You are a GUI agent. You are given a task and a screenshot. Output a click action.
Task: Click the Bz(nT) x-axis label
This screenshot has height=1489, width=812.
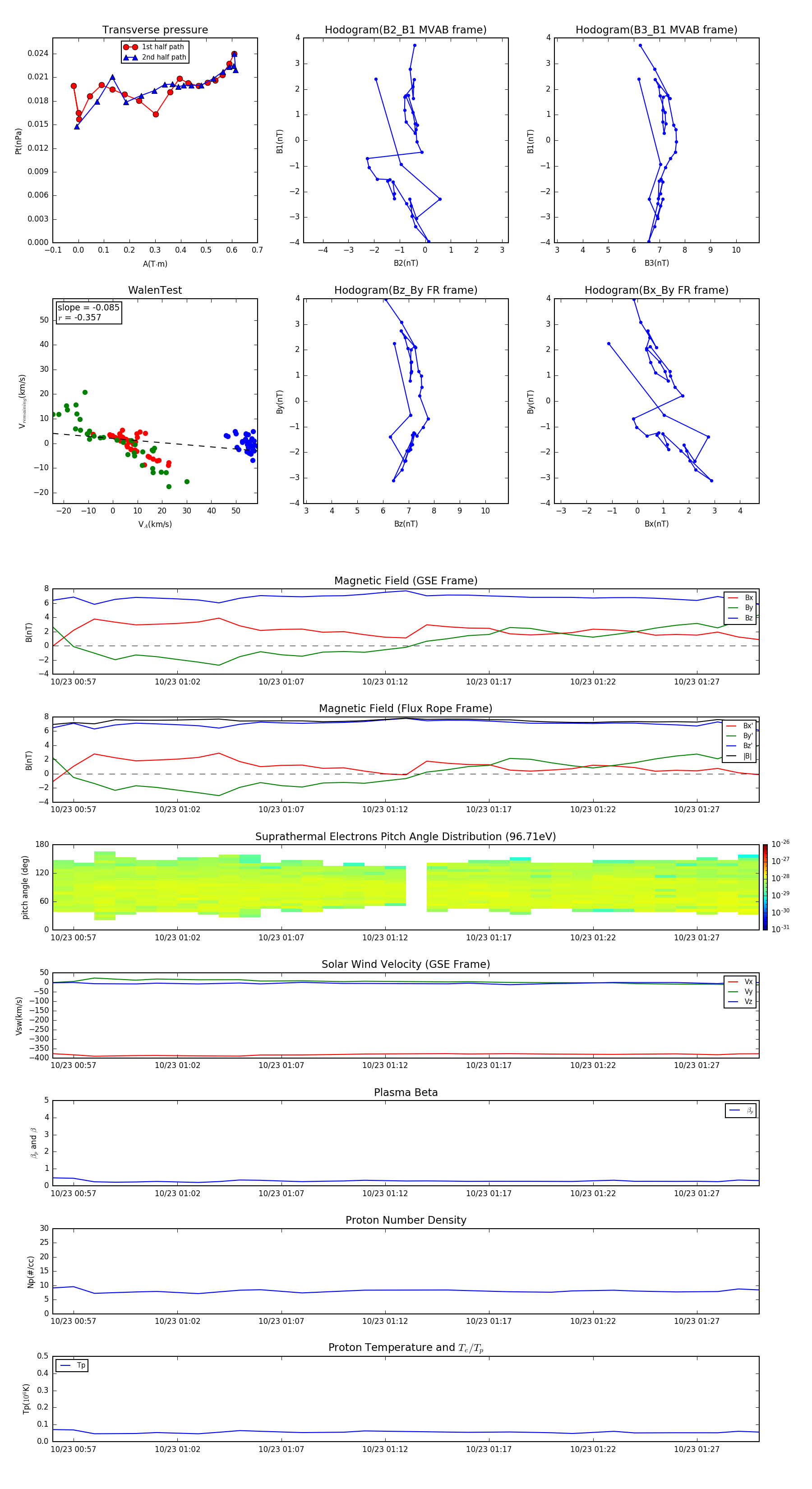pos(406,524)
